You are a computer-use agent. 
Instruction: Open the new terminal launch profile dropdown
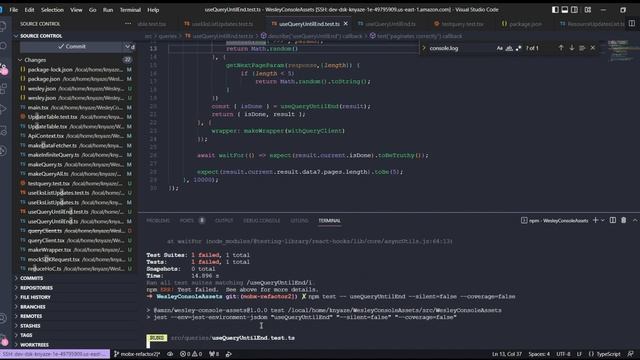pos(602,220)
